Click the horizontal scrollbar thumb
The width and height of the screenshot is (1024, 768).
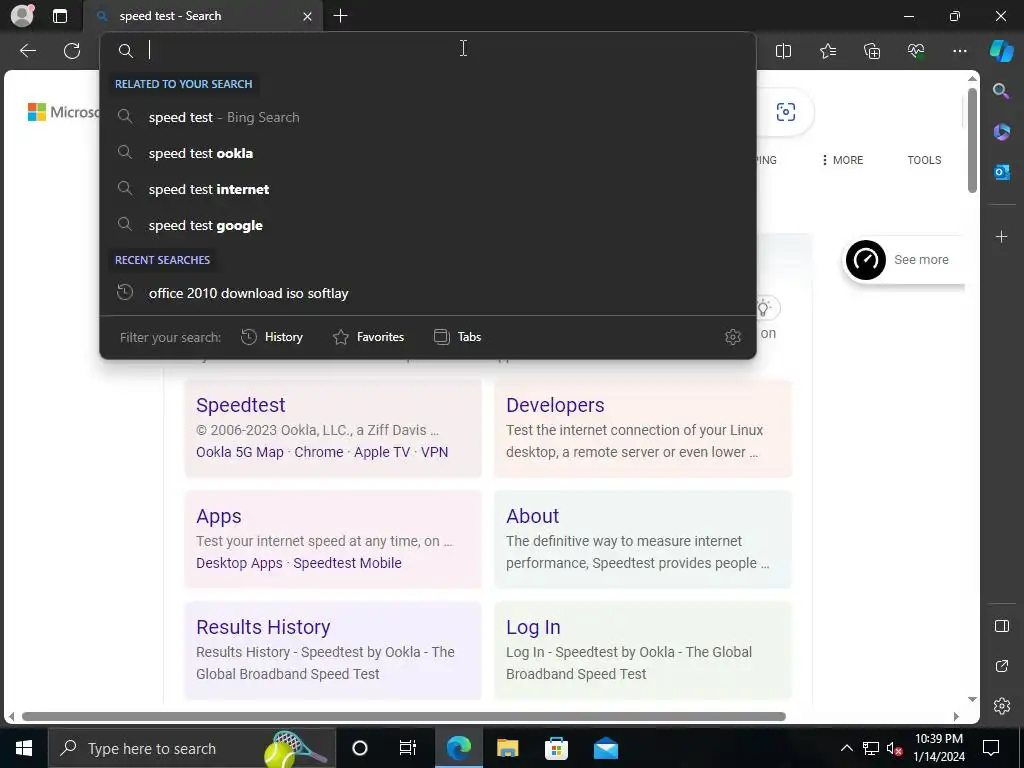point(404,716)
